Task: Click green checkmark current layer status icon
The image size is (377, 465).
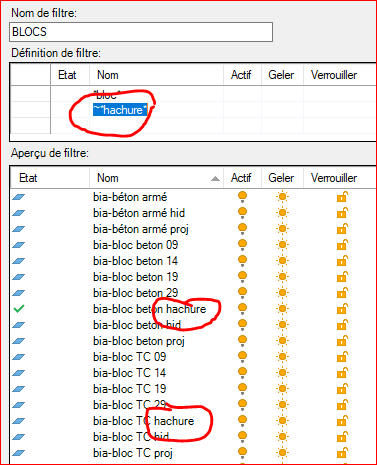Action: tap(19, 309)
